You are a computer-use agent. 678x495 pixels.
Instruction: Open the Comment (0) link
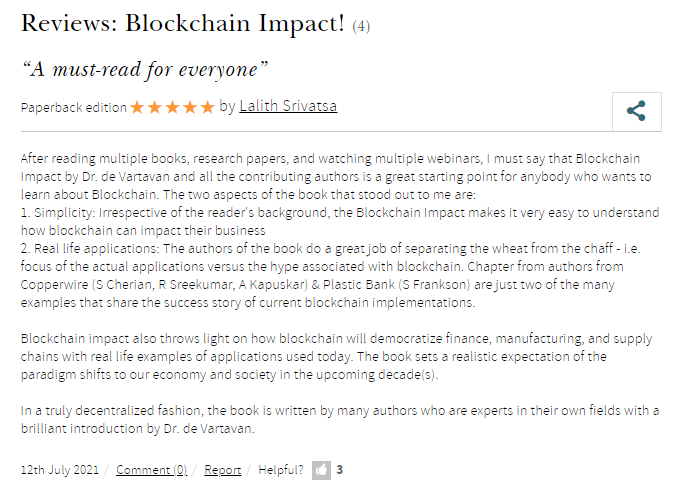[x=151, y=469]
